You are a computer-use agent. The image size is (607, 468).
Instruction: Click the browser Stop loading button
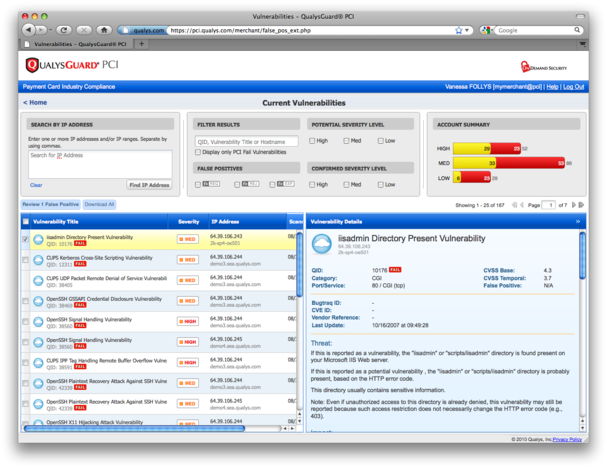coord(84,30)
